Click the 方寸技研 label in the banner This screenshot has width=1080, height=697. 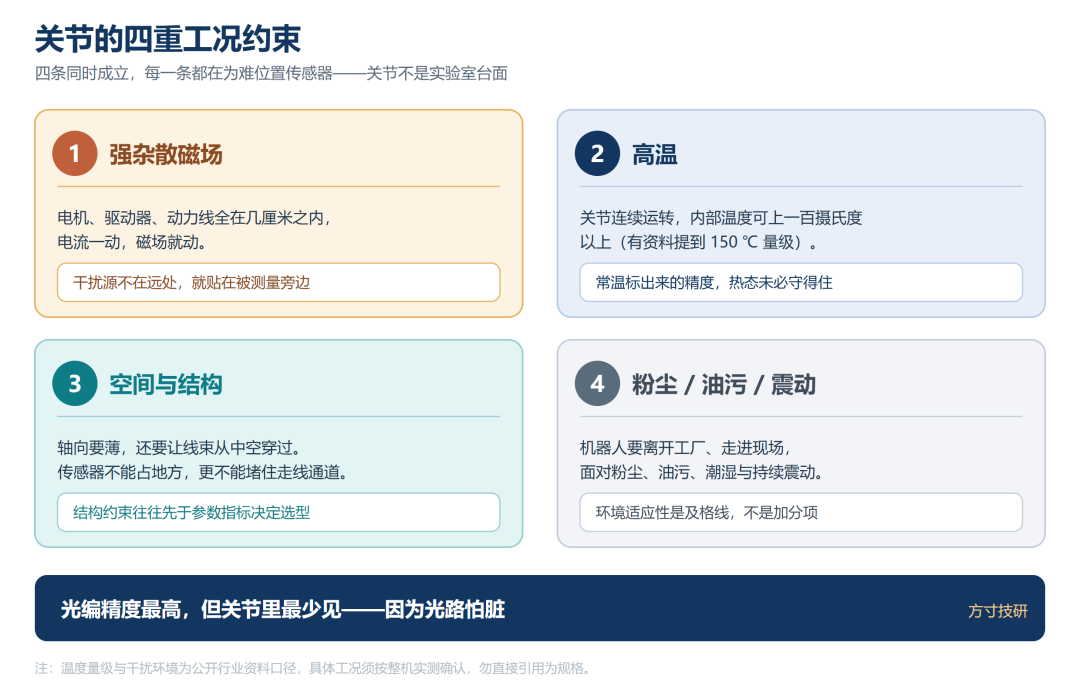click(x=997, y=611)
